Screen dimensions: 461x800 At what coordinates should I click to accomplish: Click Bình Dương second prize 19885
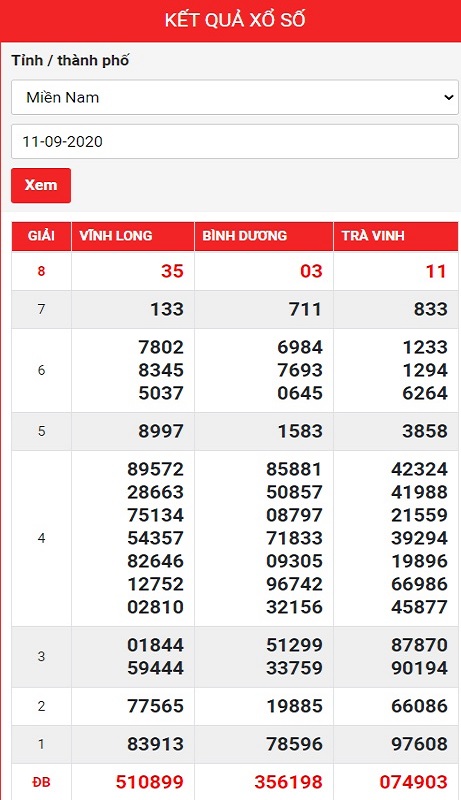click(x=294, y=706)
